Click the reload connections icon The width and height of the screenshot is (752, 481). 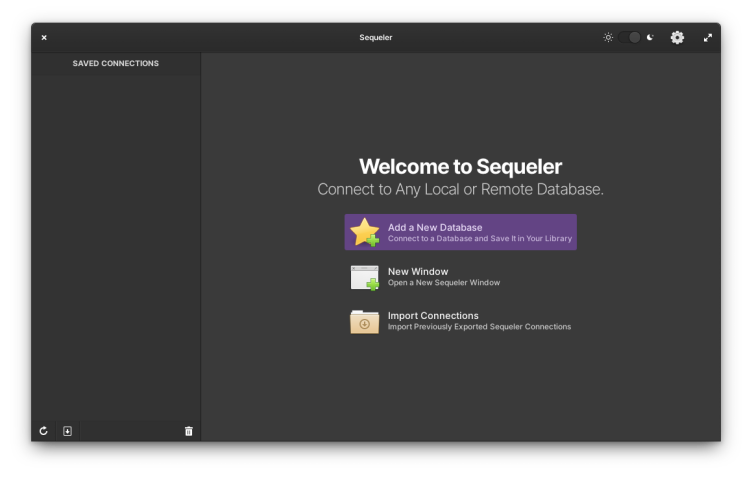point(44,431)
